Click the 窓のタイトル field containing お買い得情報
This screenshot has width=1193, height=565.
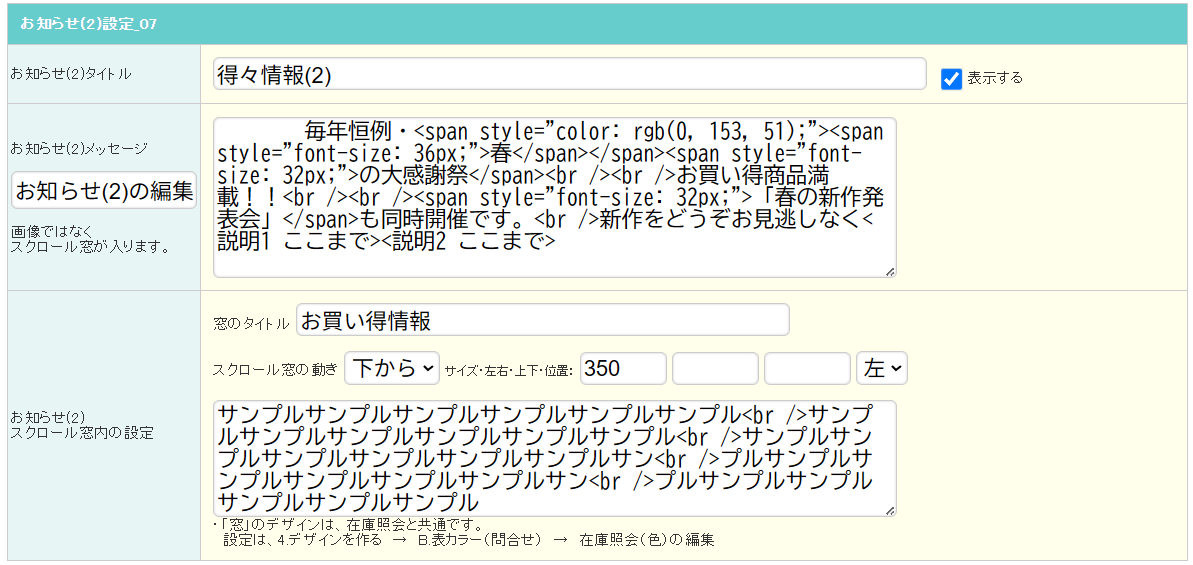[542, 322]
